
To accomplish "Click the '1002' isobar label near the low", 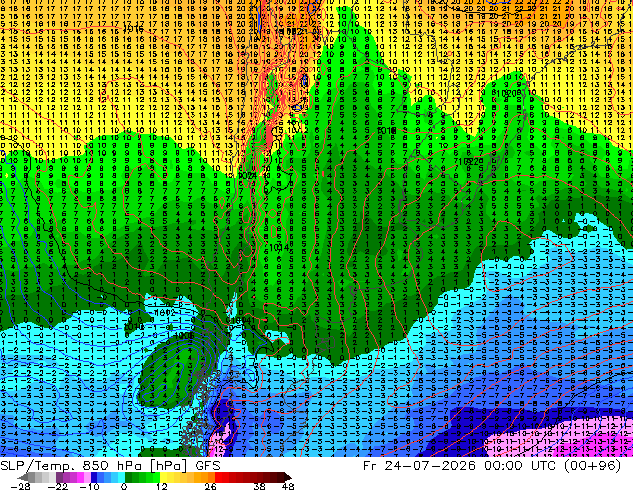I will tap(165, 313).
